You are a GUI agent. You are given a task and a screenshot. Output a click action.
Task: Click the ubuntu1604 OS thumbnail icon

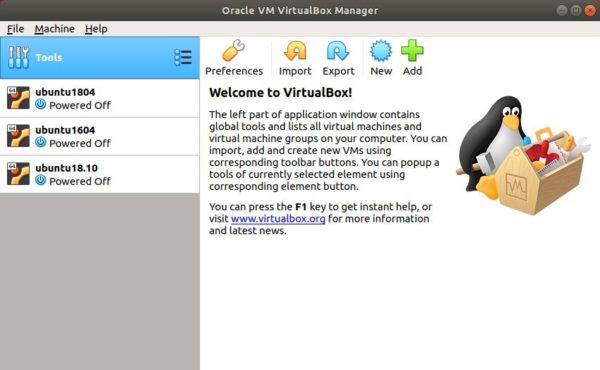(x=18, y=136)
